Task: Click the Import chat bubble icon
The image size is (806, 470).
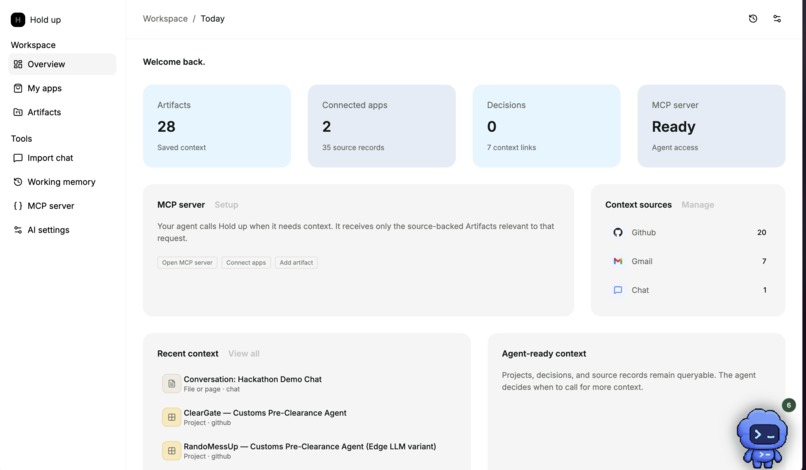Action: tap(18, 158)
